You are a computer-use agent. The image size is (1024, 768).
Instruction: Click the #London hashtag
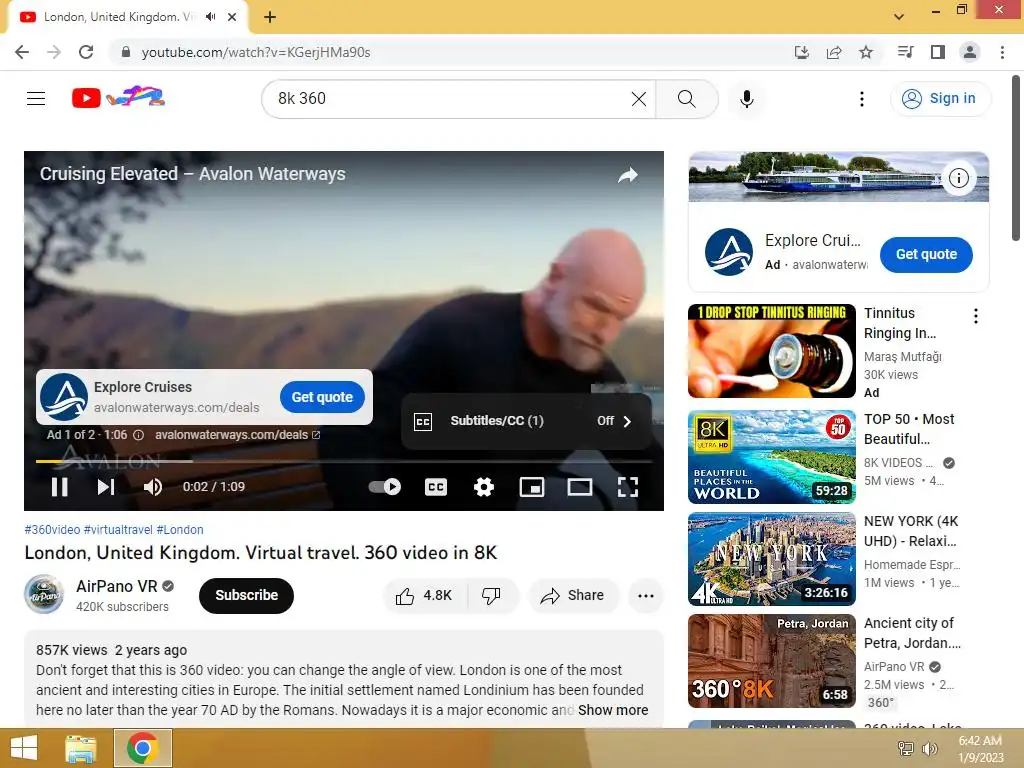[180, 530]
